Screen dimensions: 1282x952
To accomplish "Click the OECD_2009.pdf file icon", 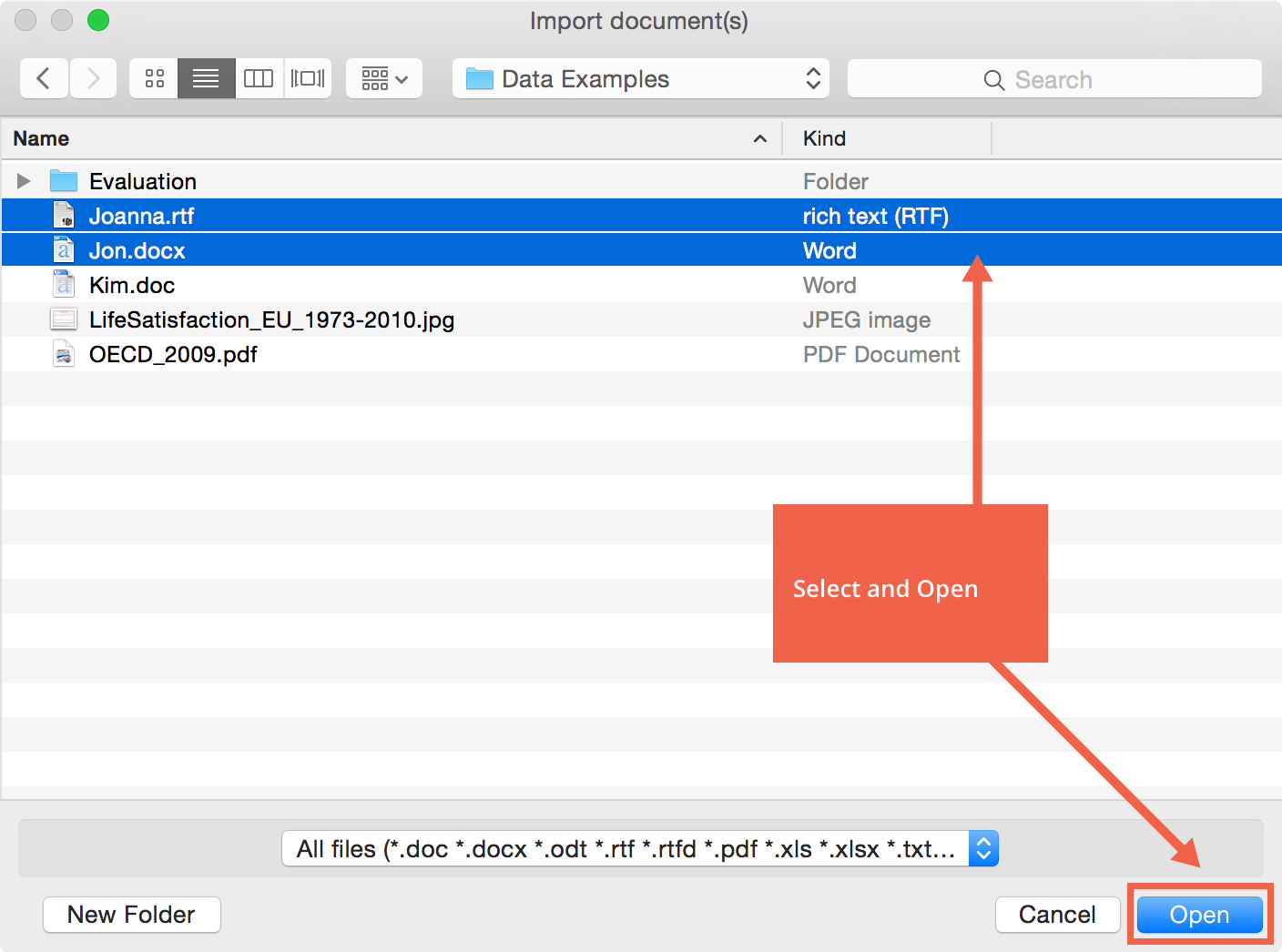I will (x=64, y=354).
